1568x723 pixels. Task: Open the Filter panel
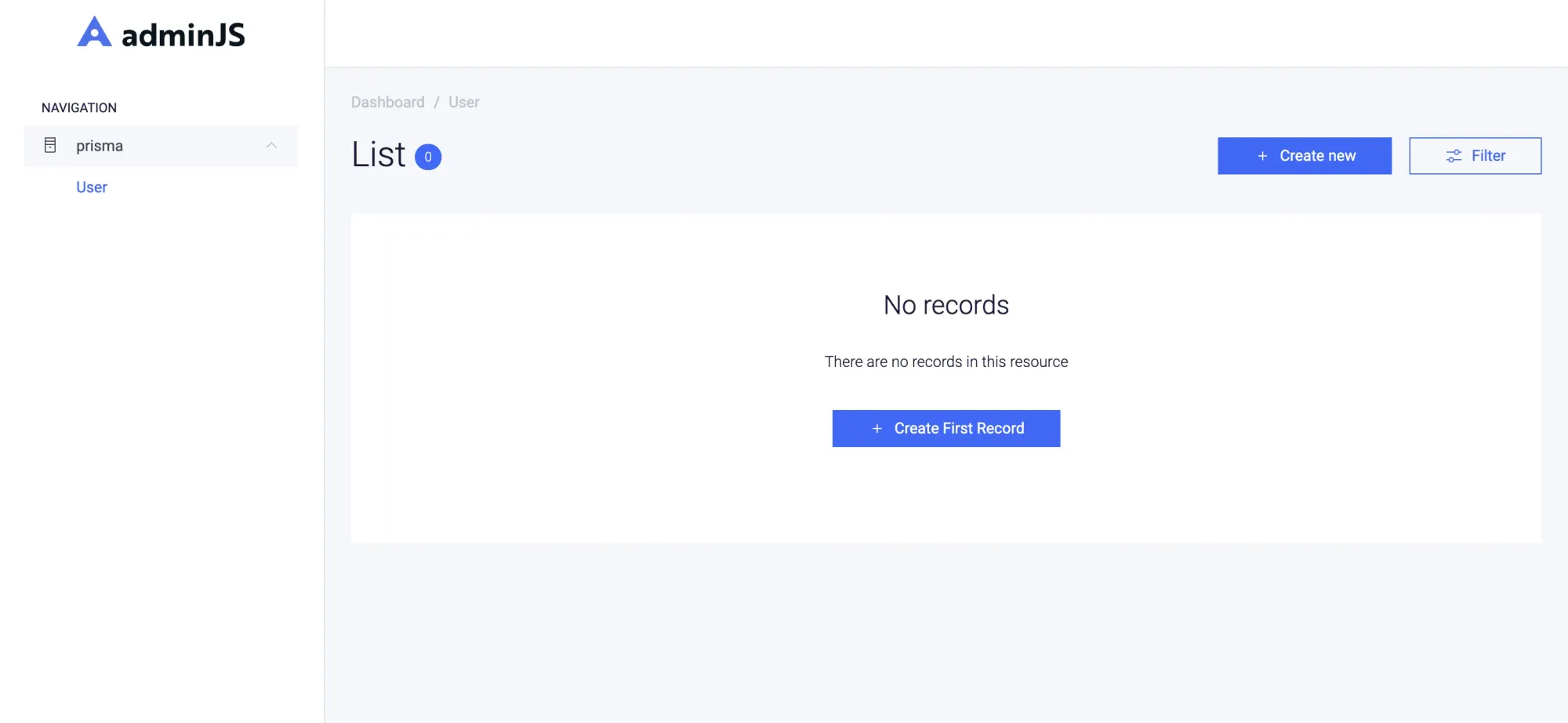pos(1475,156)
